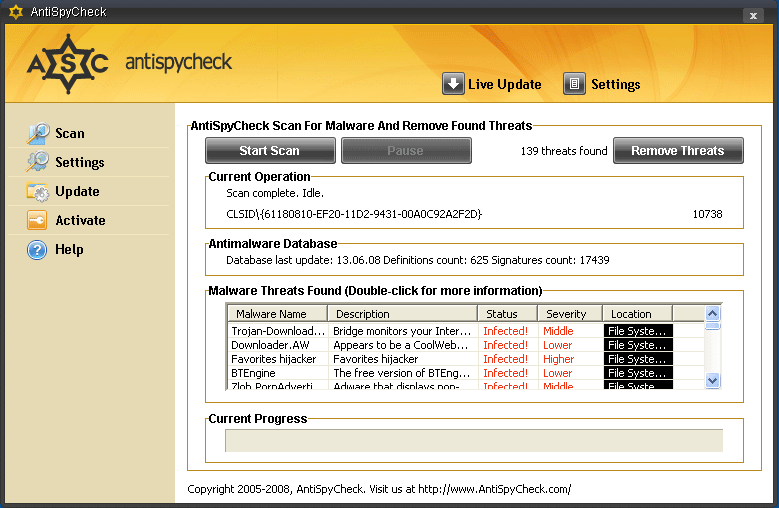
Task: Click the top Settings list icon
Action: 574,84
